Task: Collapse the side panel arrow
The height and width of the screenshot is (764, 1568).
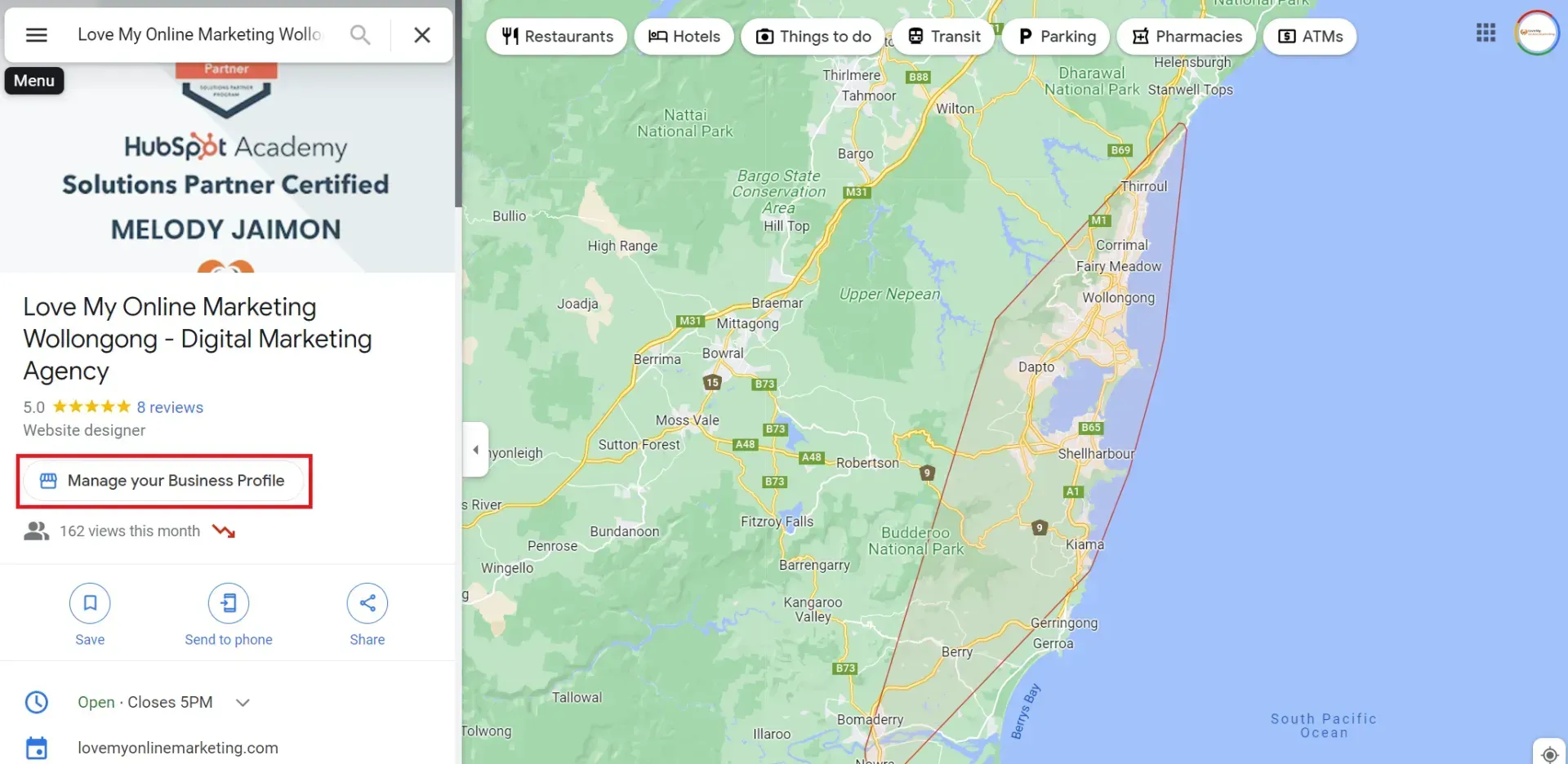Action: 475,450
